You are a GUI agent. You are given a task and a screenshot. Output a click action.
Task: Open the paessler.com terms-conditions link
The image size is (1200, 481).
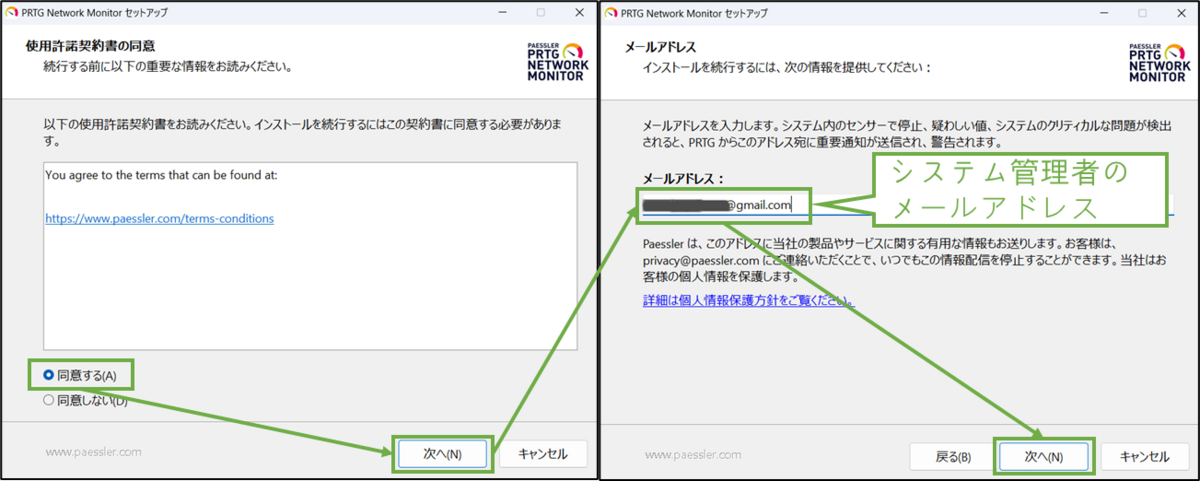(159, 218)
